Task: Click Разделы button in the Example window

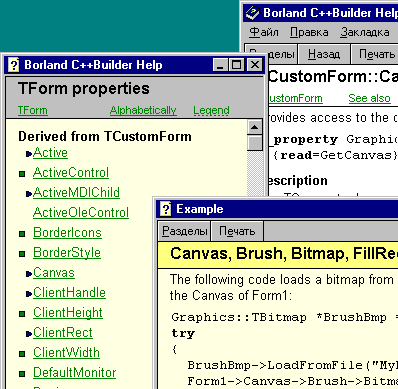Action: [184, 231]
